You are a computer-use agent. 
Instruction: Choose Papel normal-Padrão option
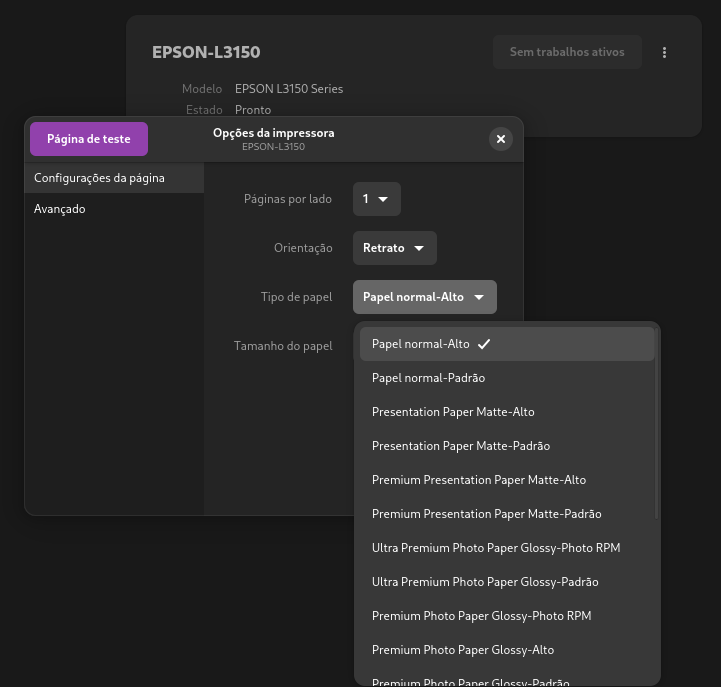coord(507,378)
